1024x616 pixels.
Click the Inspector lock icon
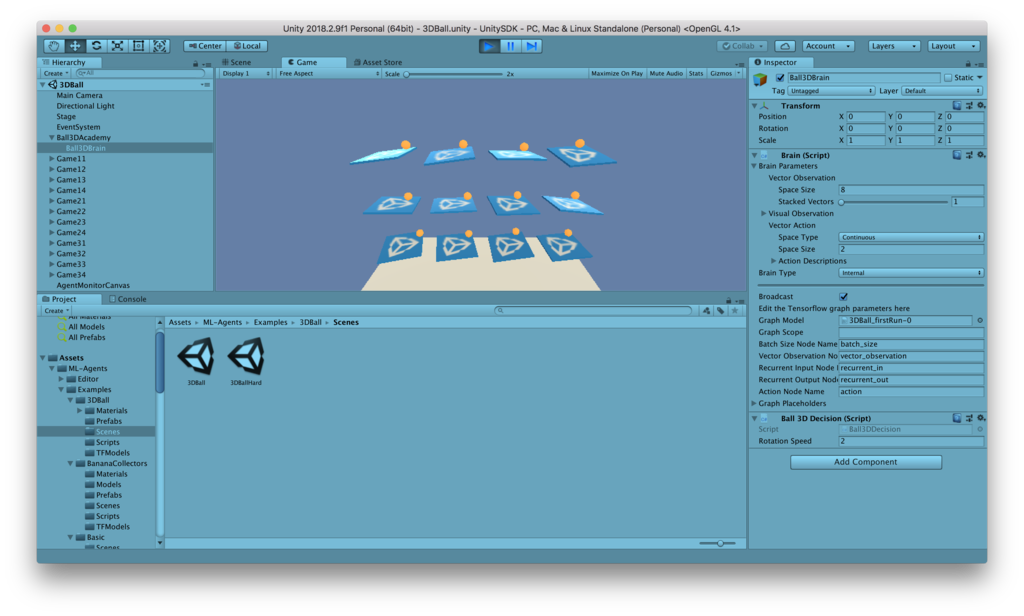coord(968,63)
